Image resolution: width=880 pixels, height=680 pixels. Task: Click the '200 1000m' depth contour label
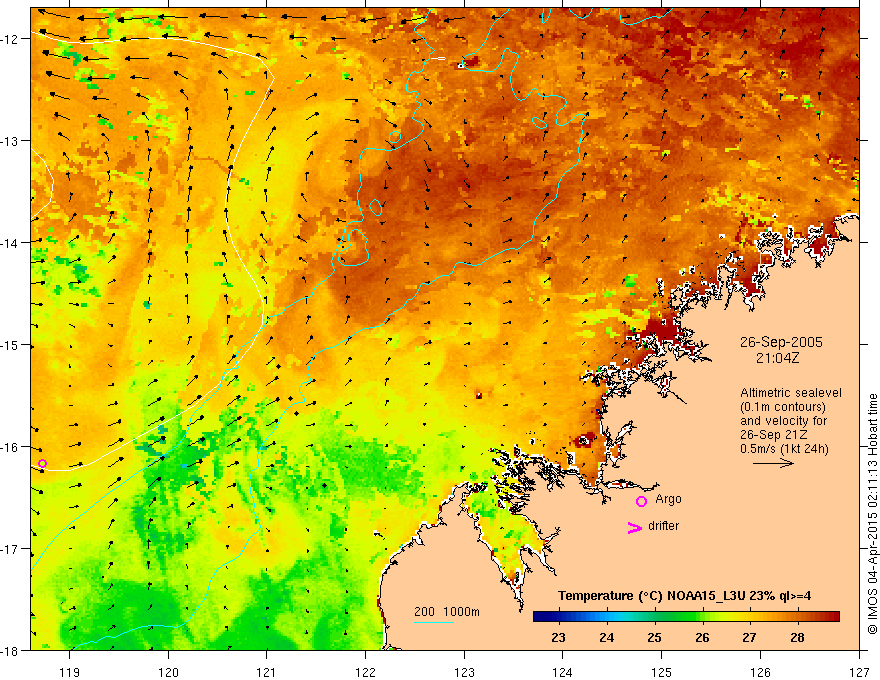[x=447, y=612]
